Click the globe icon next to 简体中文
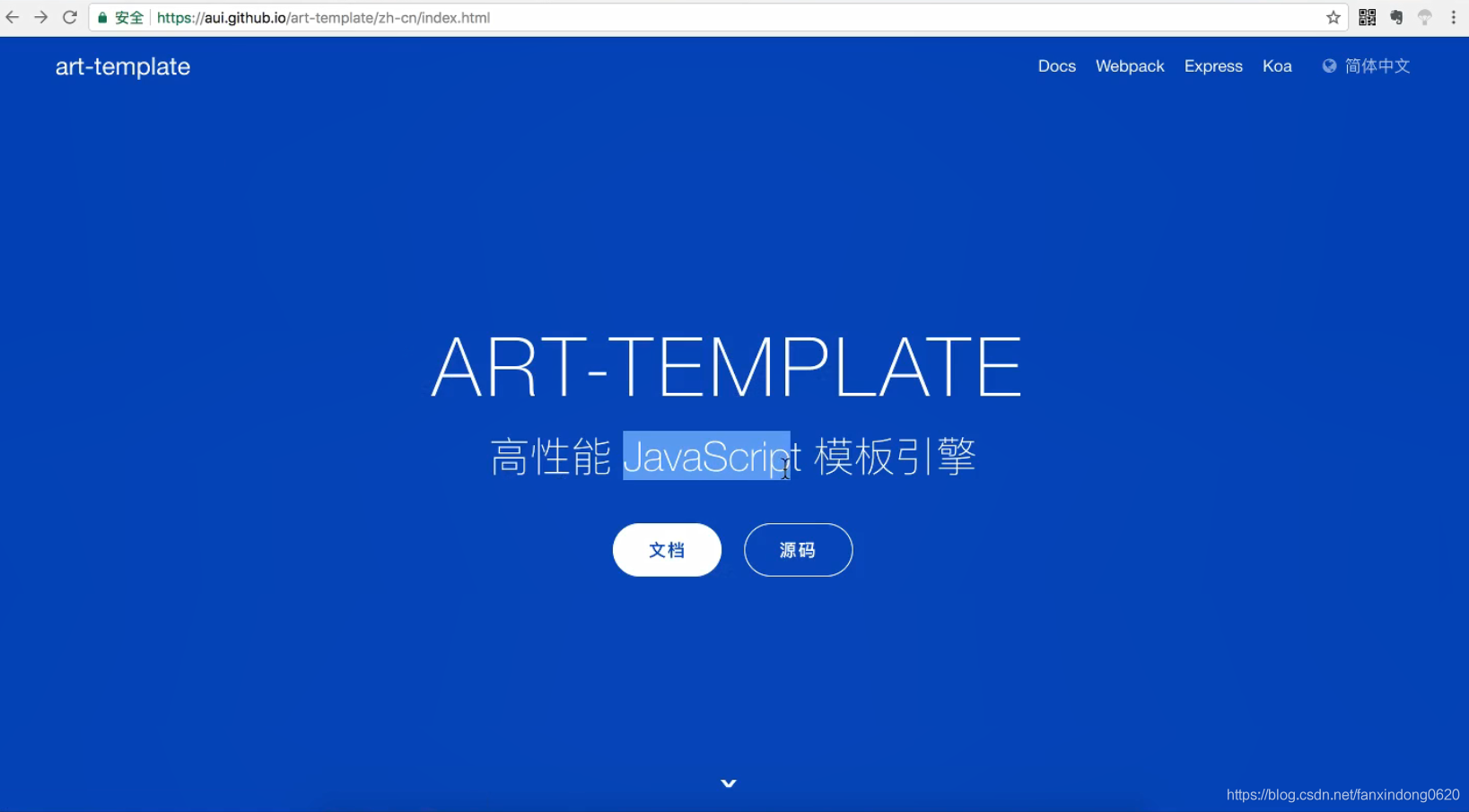Screen dimensions: 1469x812 pyautogui.click(x=1327, y=65)
